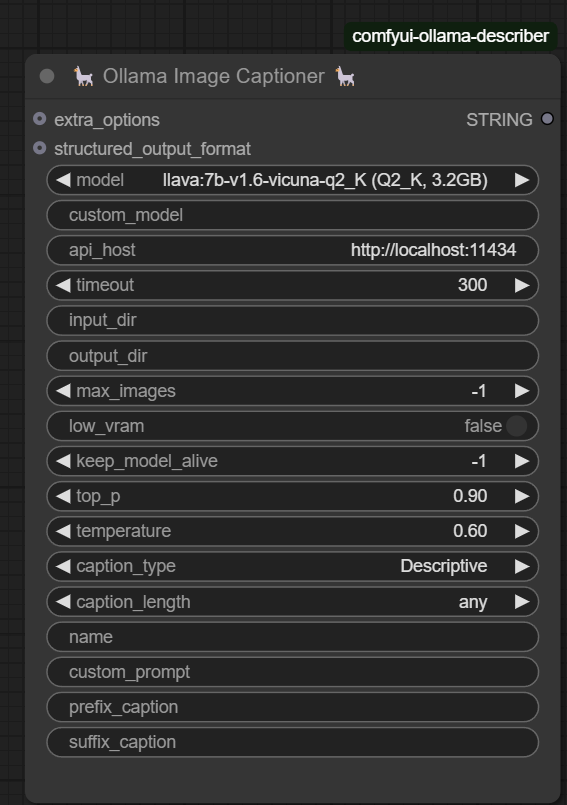Decrease max_images with left arrow
This screenshot has width=567, height=805.
tap(63, 391)
